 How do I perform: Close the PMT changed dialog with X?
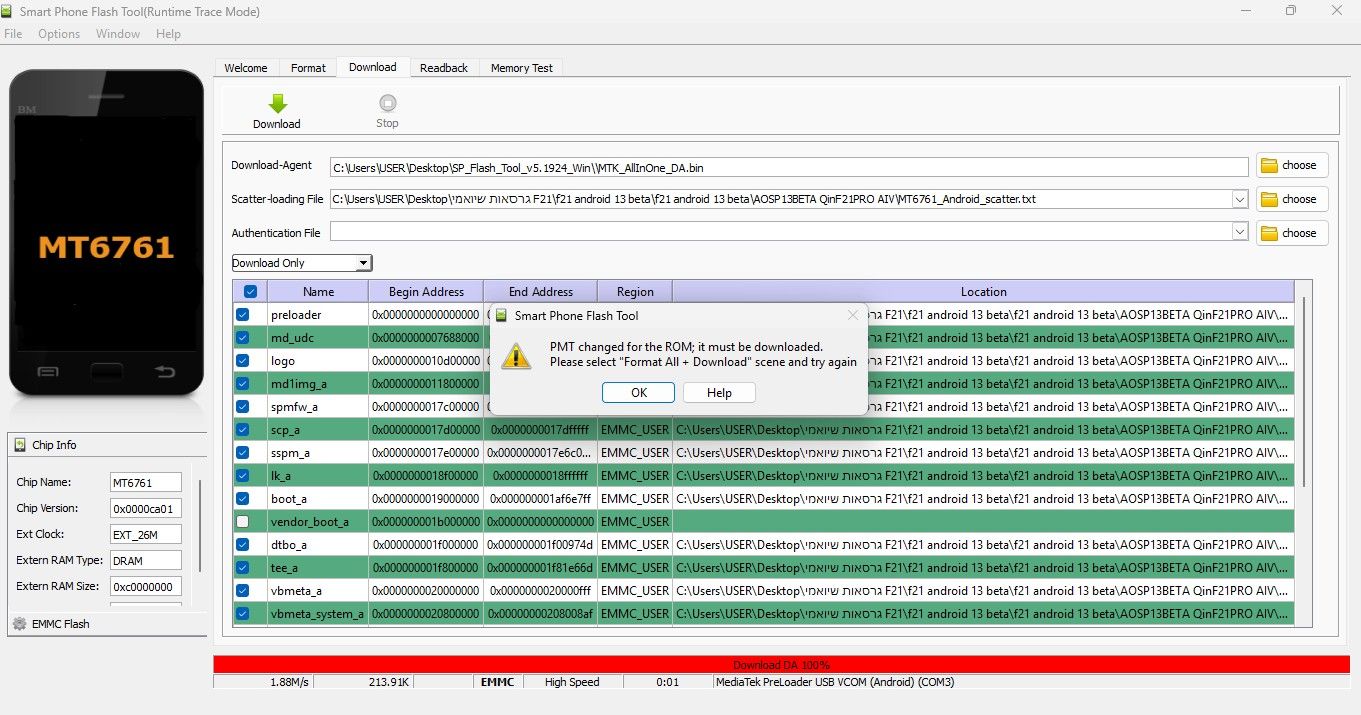tap(853, 315)
